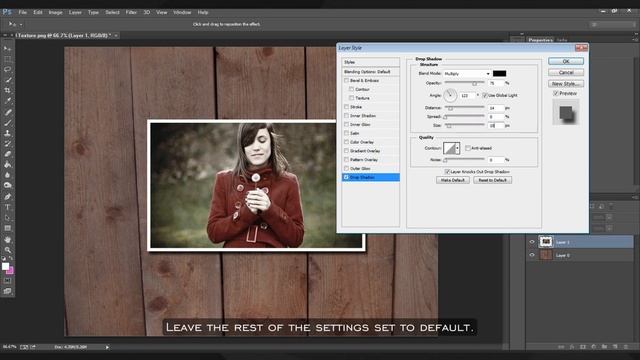This screenshot has height=360, width=640.
Task: Select the Rectangular Marquee tool
Action: click(7, 59)
